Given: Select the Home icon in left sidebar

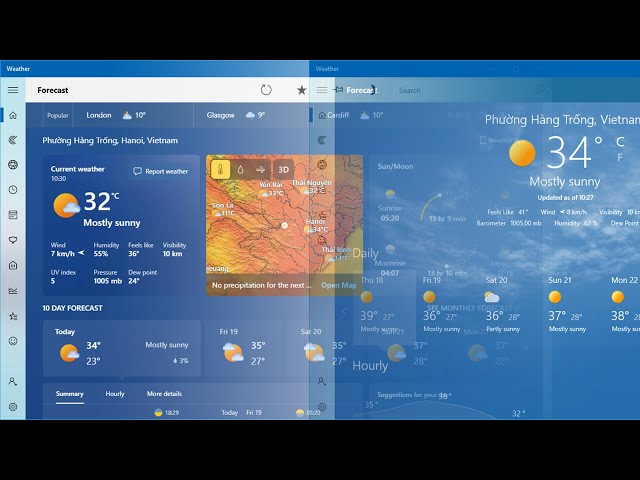Looking at the screenshot, I should (x=13, y=116).
